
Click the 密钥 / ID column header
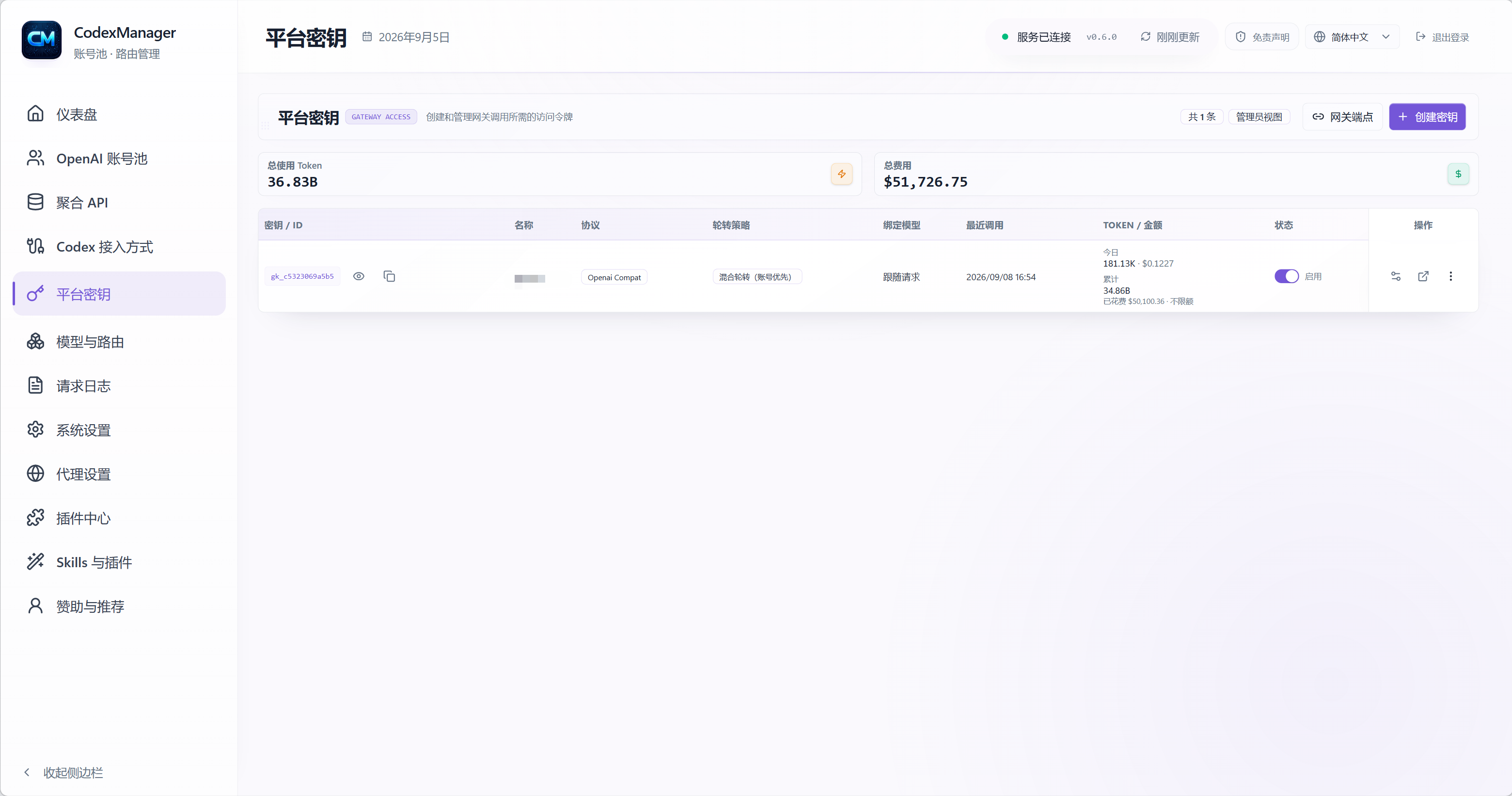(x=283, y=225)
